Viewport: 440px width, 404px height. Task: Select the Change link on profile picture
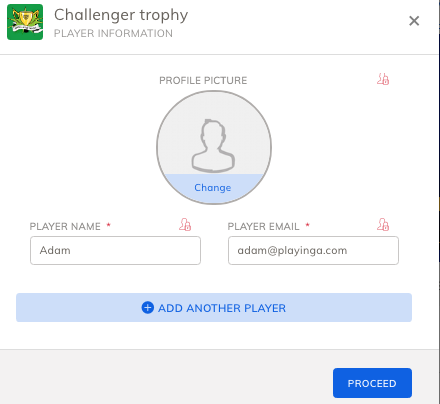pos(213,188)
